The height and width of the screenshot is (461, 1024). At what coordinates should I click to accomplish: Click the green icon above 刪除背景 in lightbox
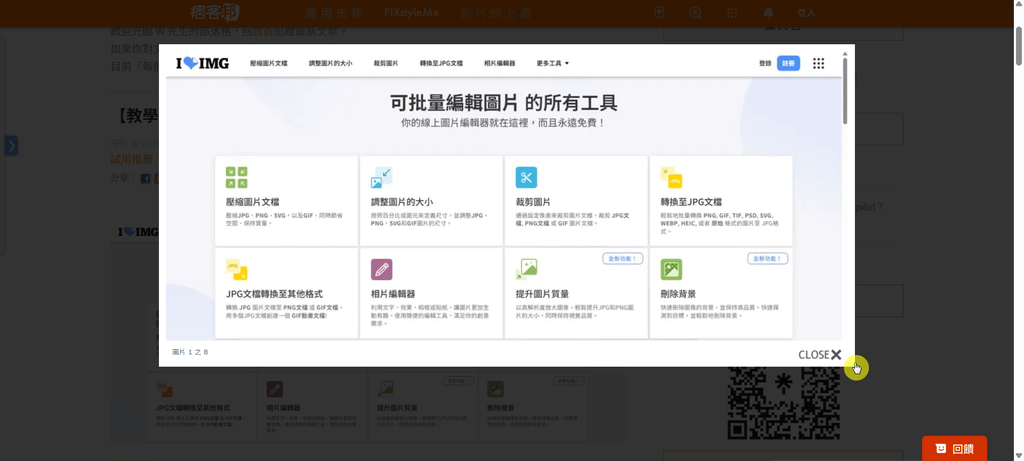pyautogui.click(x=671, y=270)
